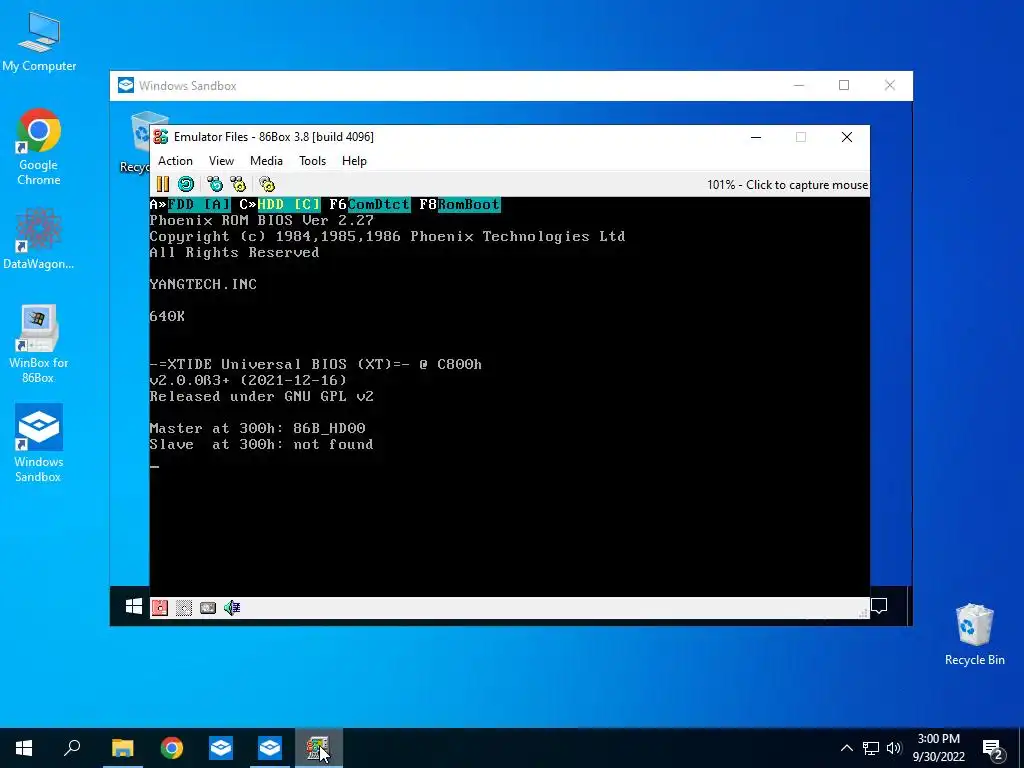Image resolution: width=1024 pixels, height=768 pixels.
Task: Open Chrome from the taskbar
Action: click(x=172, y=748)
